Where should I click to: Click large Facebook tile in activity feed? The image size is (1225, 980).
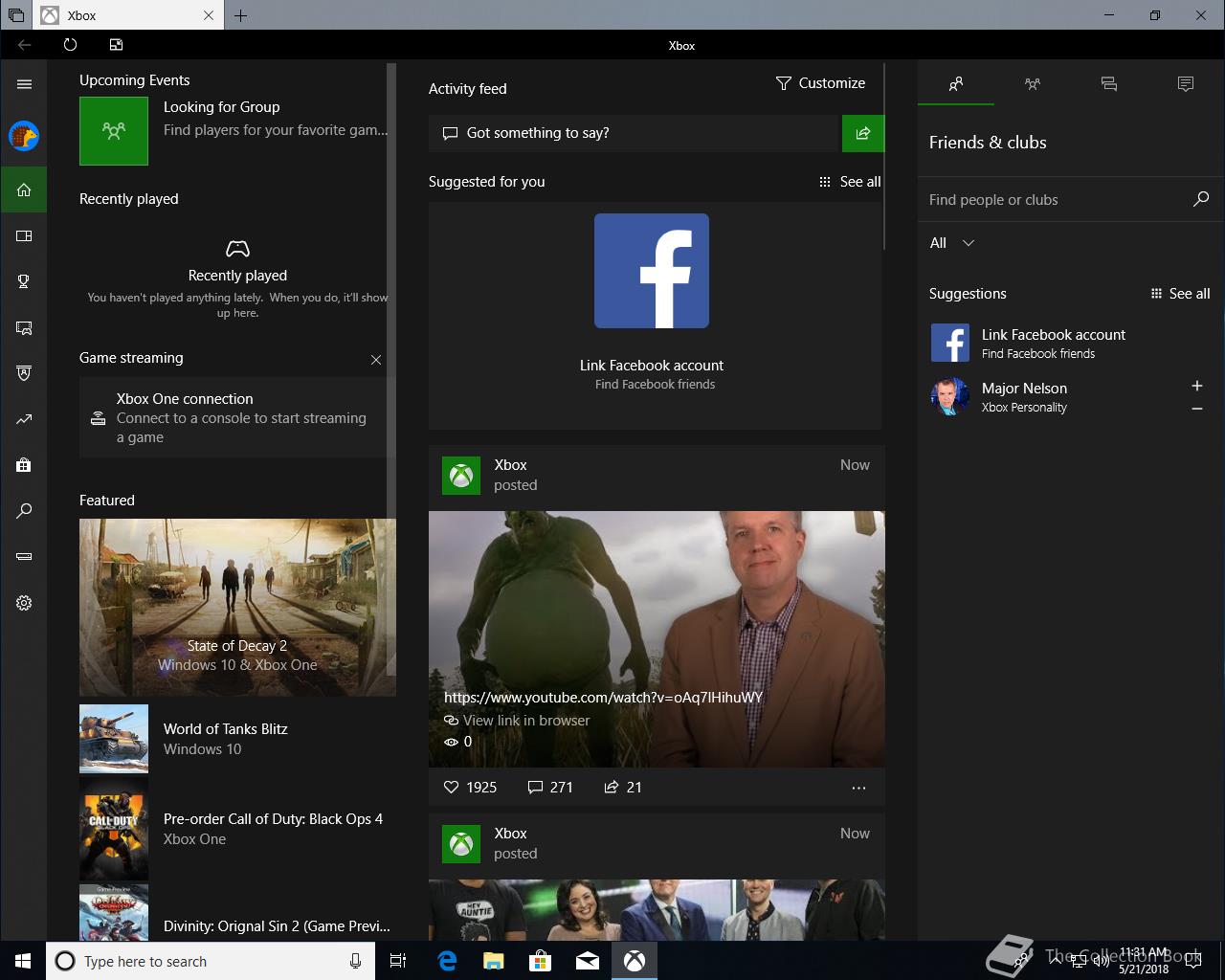652,271
